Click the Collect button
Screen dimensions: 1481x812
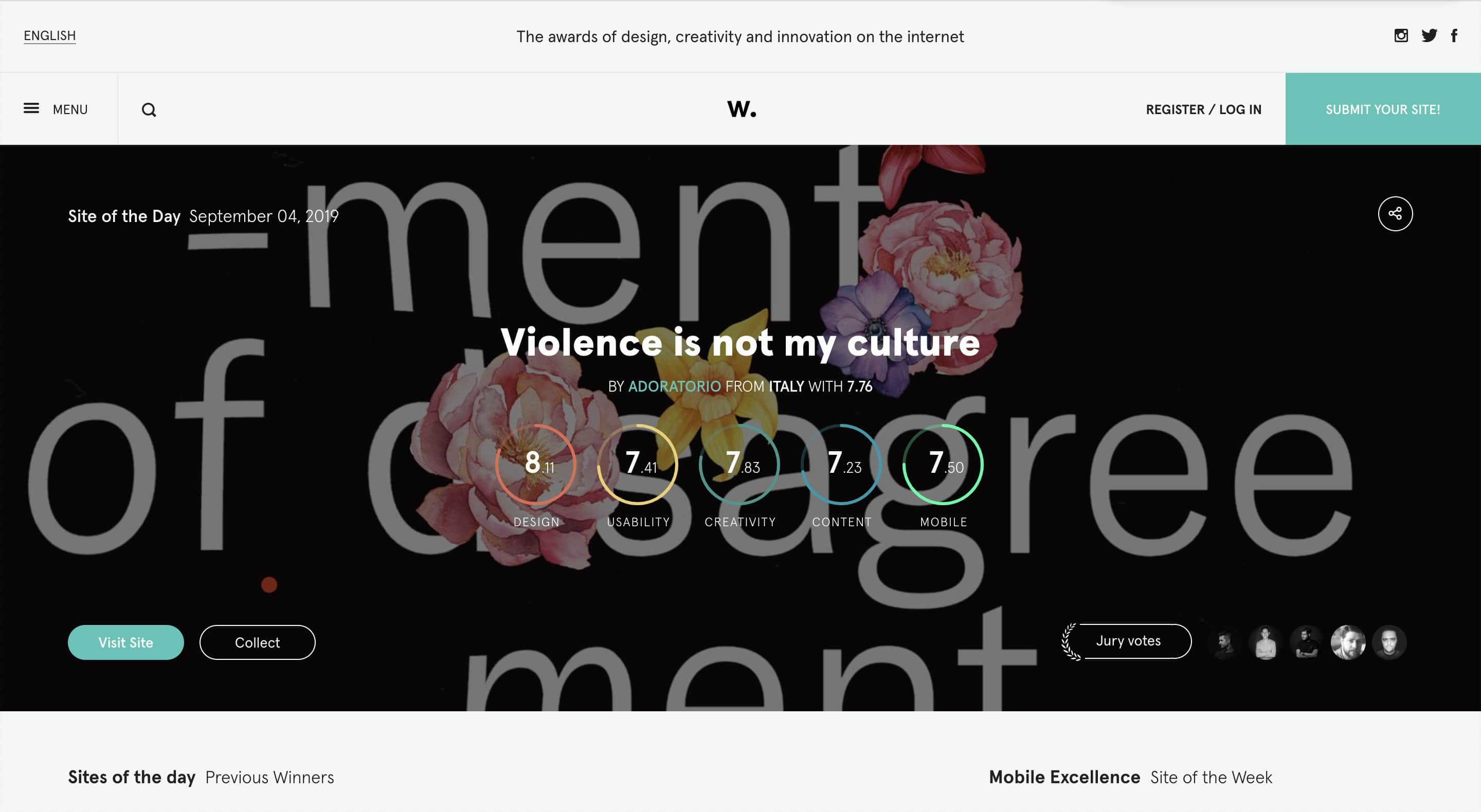click(257, 642)
